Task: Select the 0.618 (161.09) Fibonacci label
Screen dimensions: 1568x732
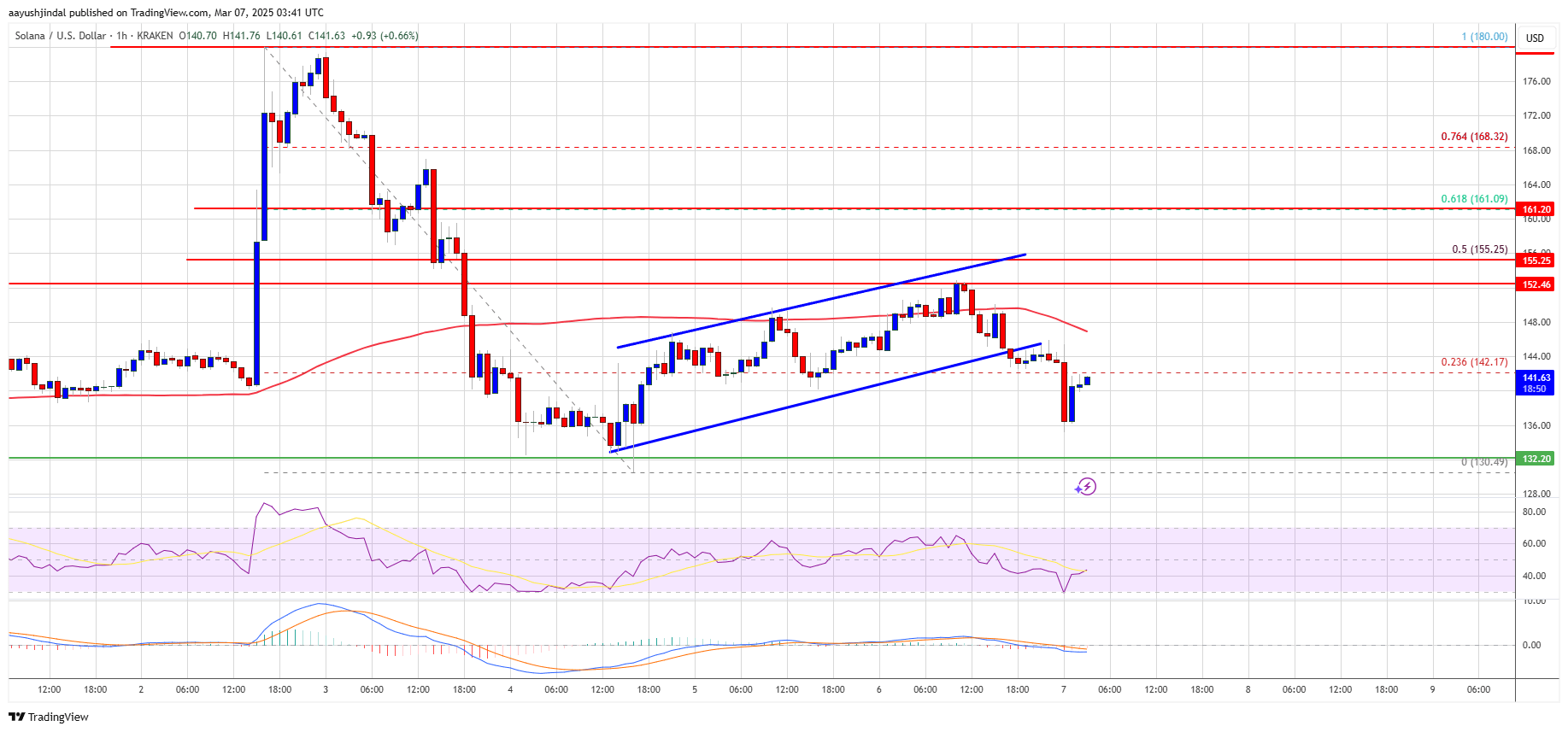Action: [x=1474, y=199]
